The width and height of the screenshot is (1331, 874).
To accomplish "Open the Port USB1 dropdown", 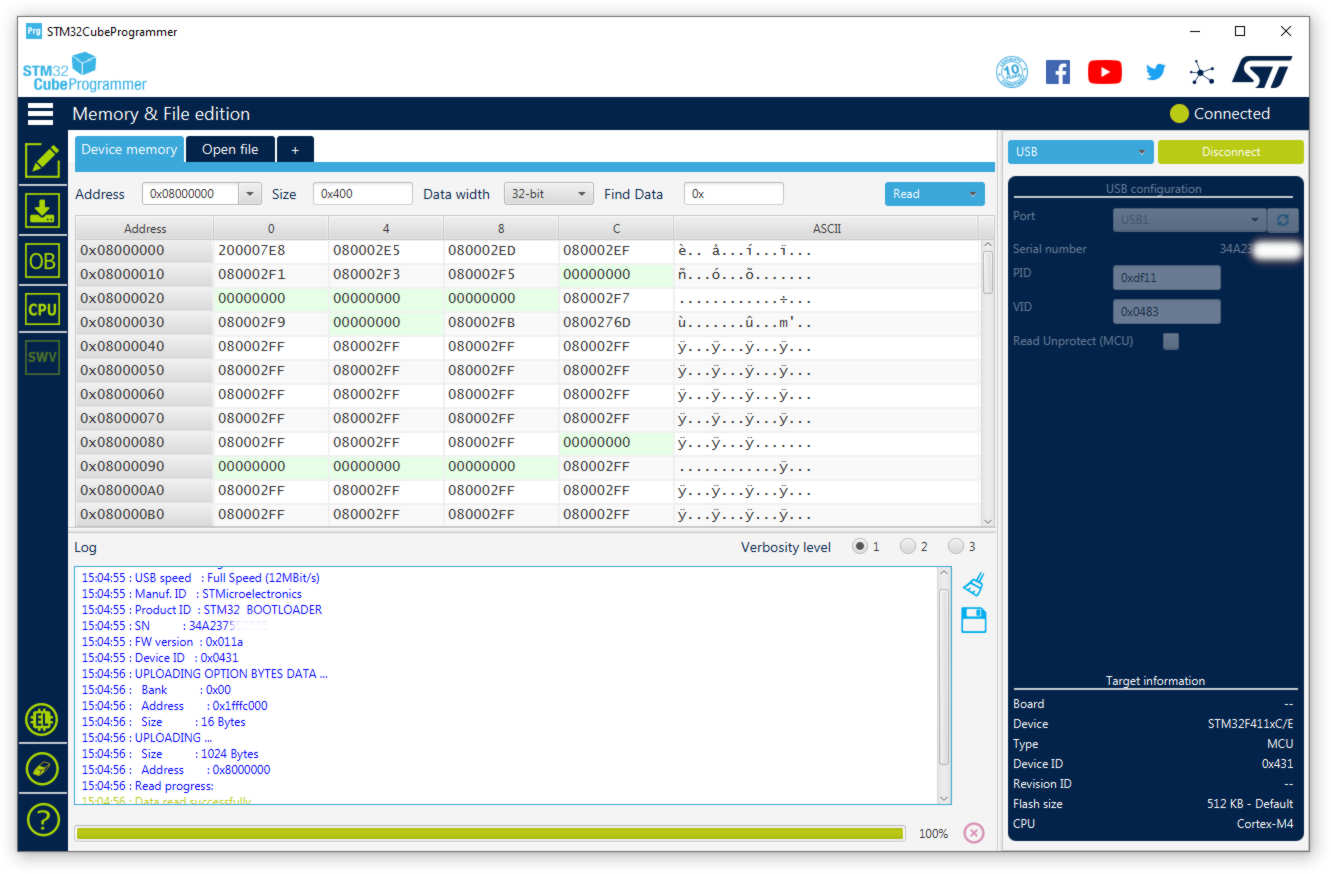I will click(1189, 220).
